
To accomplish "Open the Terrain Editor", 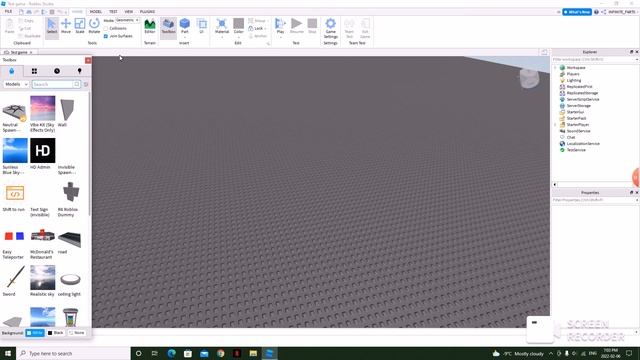I will pos(150,26).
